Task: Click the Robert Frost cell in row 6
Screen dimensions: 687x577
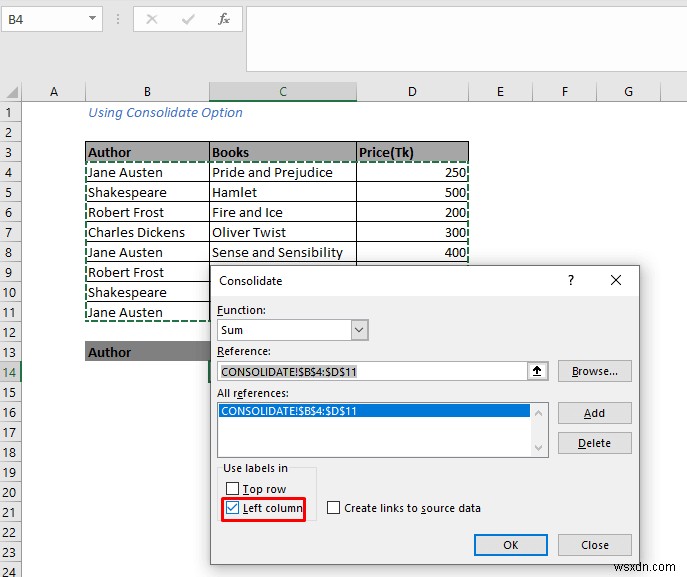Action: pos(147,212)
